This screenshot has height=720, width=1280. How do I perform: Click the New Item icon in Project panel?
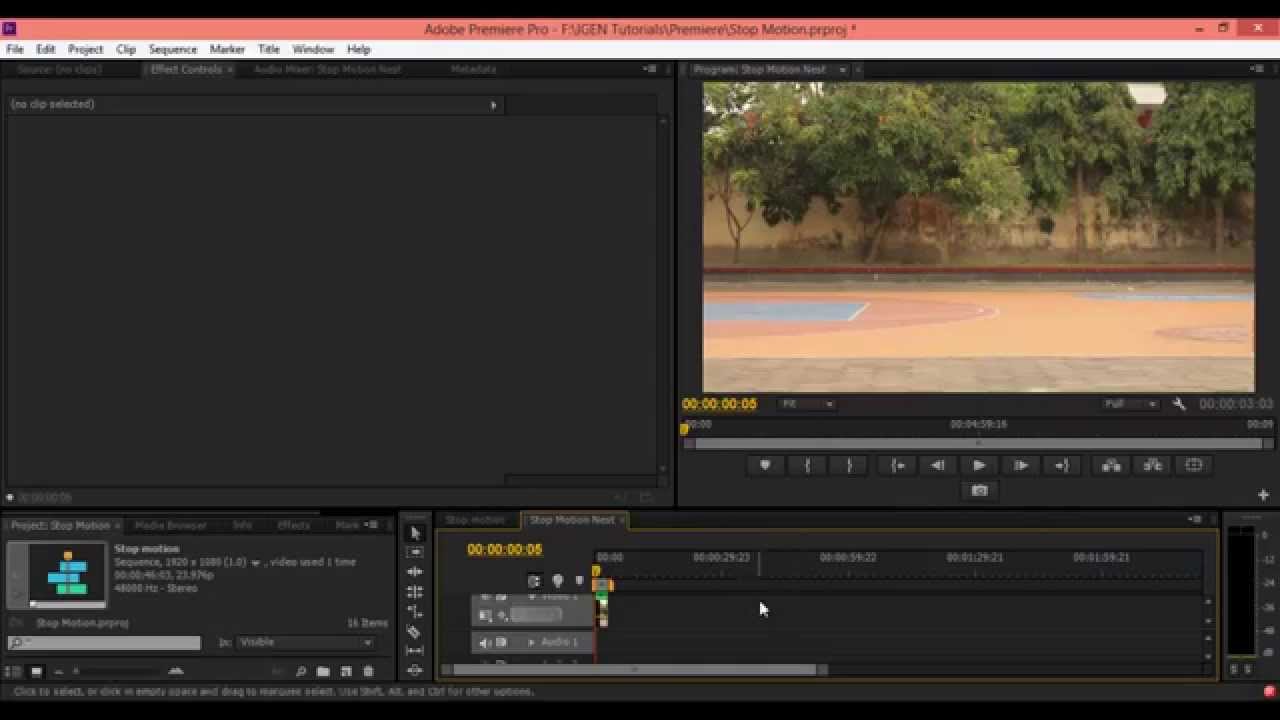346,671
